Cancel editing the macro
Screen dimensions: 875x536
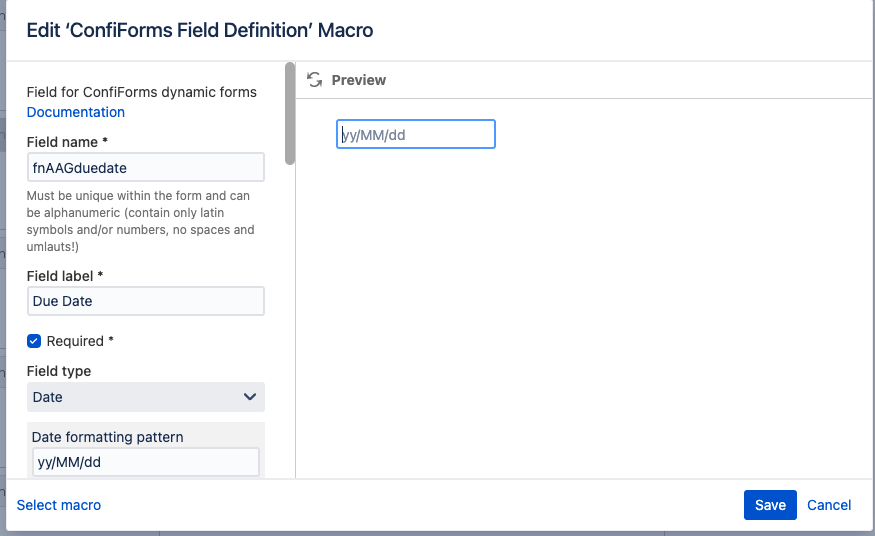pyautogui.click(x=829, y=505)
